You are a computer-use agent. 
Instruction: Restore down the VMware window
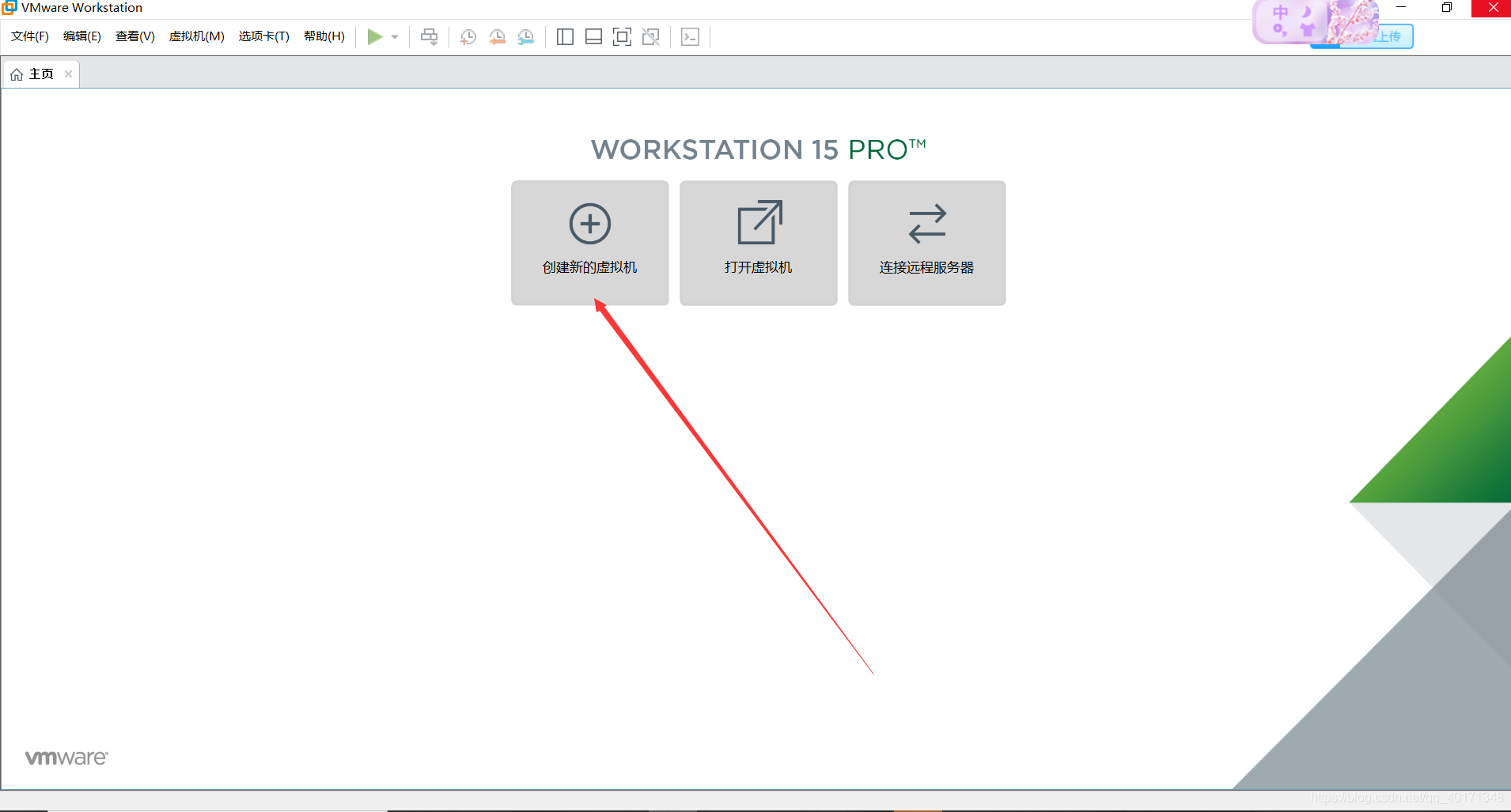click(1447, 8)
